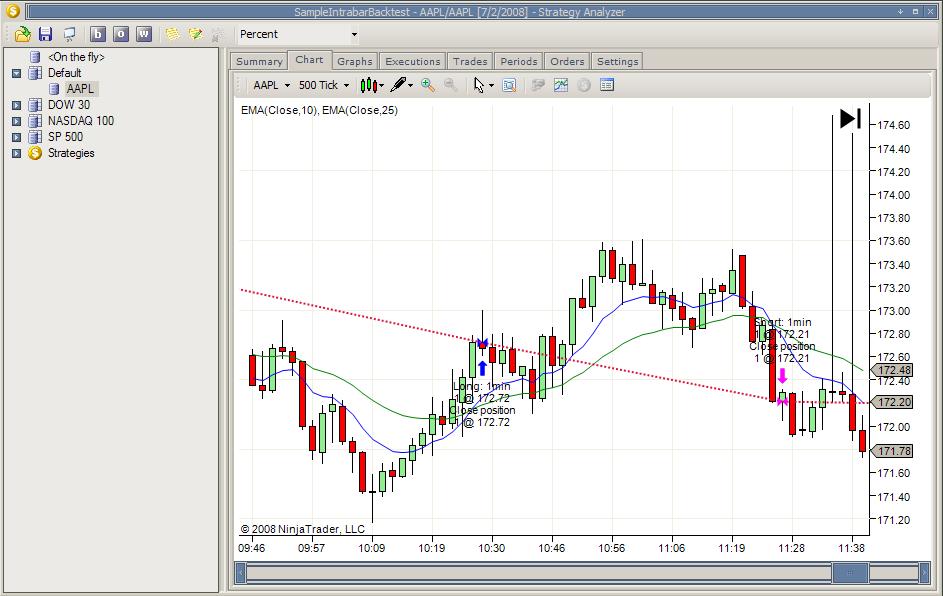Click the chart scrollbar right arrow
Screen dimensions: 943x596
coord(924,573)
